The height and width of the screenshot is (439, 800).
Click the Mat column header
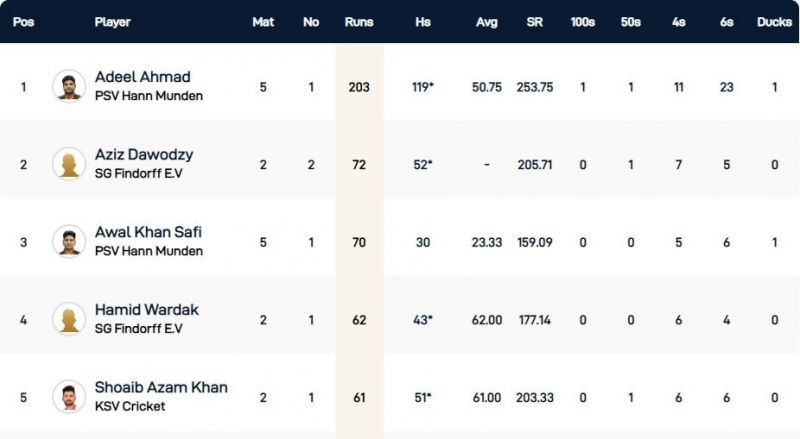click(x=263, y=22)
